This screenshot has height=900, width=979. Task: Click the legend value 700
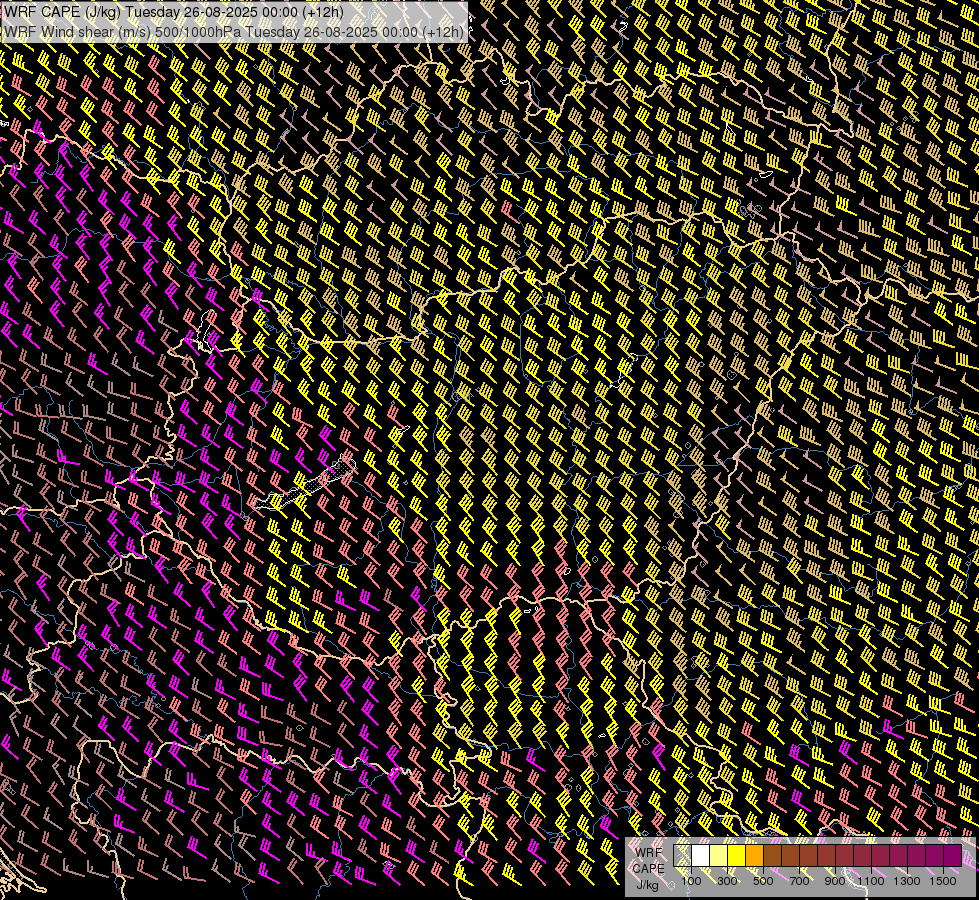(x=799, y=881)
